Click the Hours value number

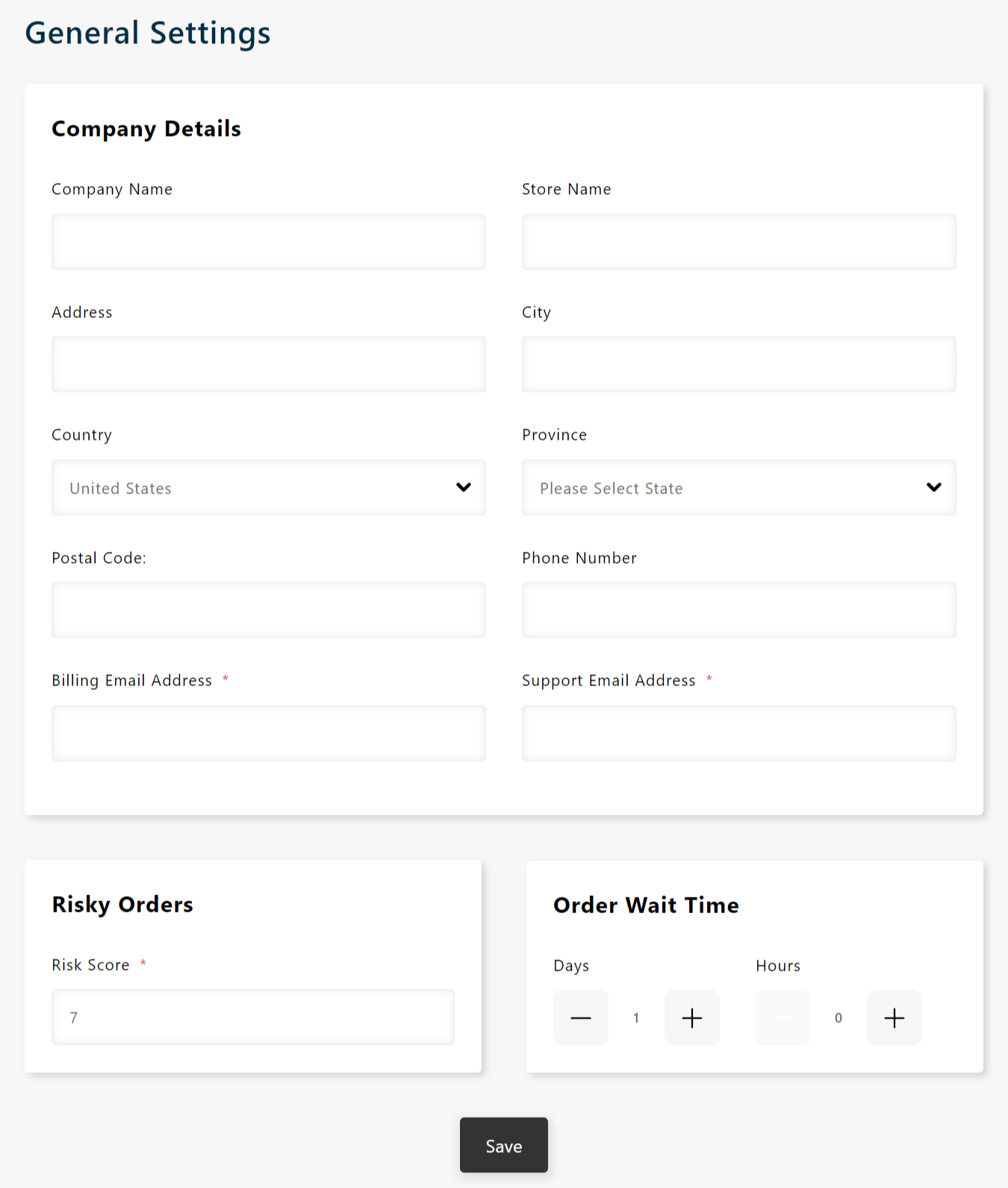[x=839, y=1018]
